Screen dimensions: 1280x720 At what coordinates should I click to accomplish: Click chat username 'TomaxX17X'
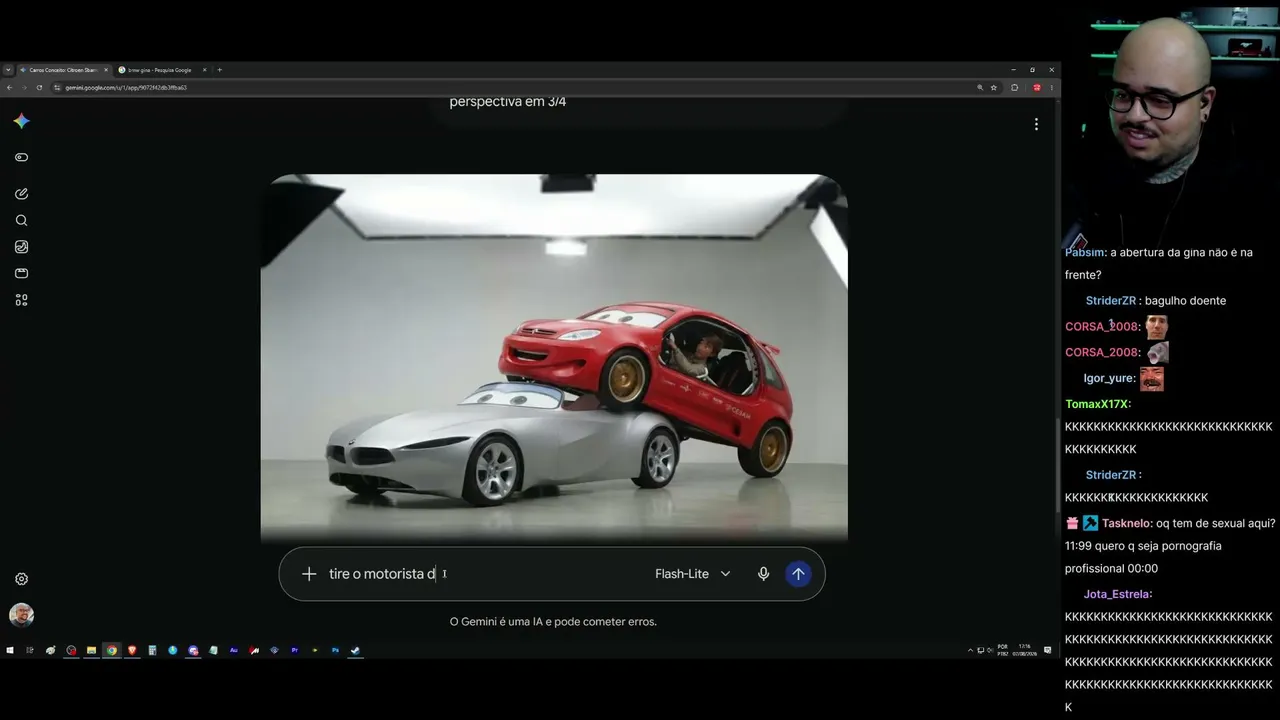1097,405
